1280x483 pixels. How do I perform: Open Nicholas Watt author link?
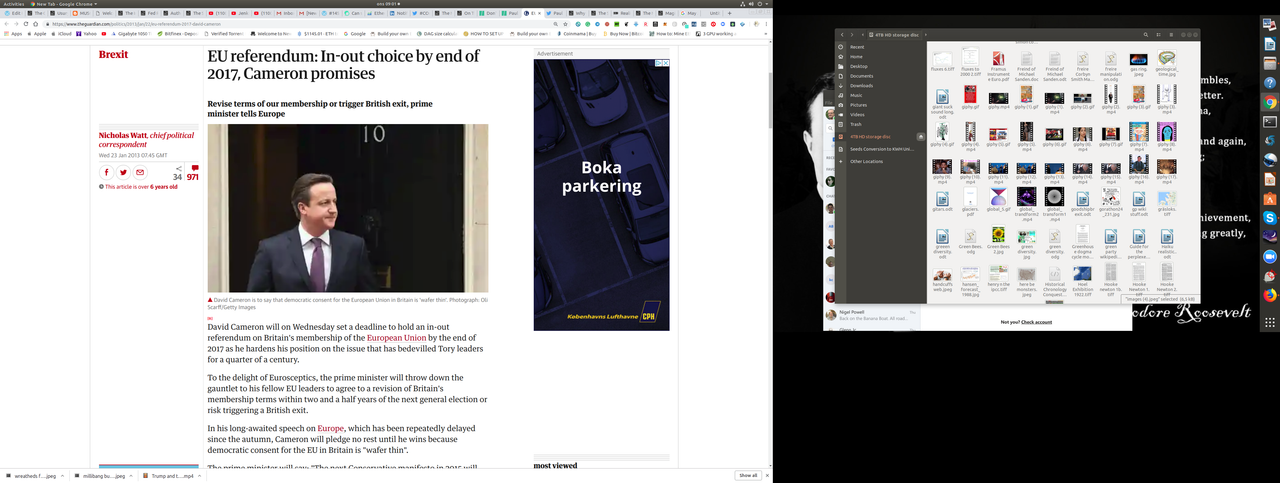[x=123, y=135]
